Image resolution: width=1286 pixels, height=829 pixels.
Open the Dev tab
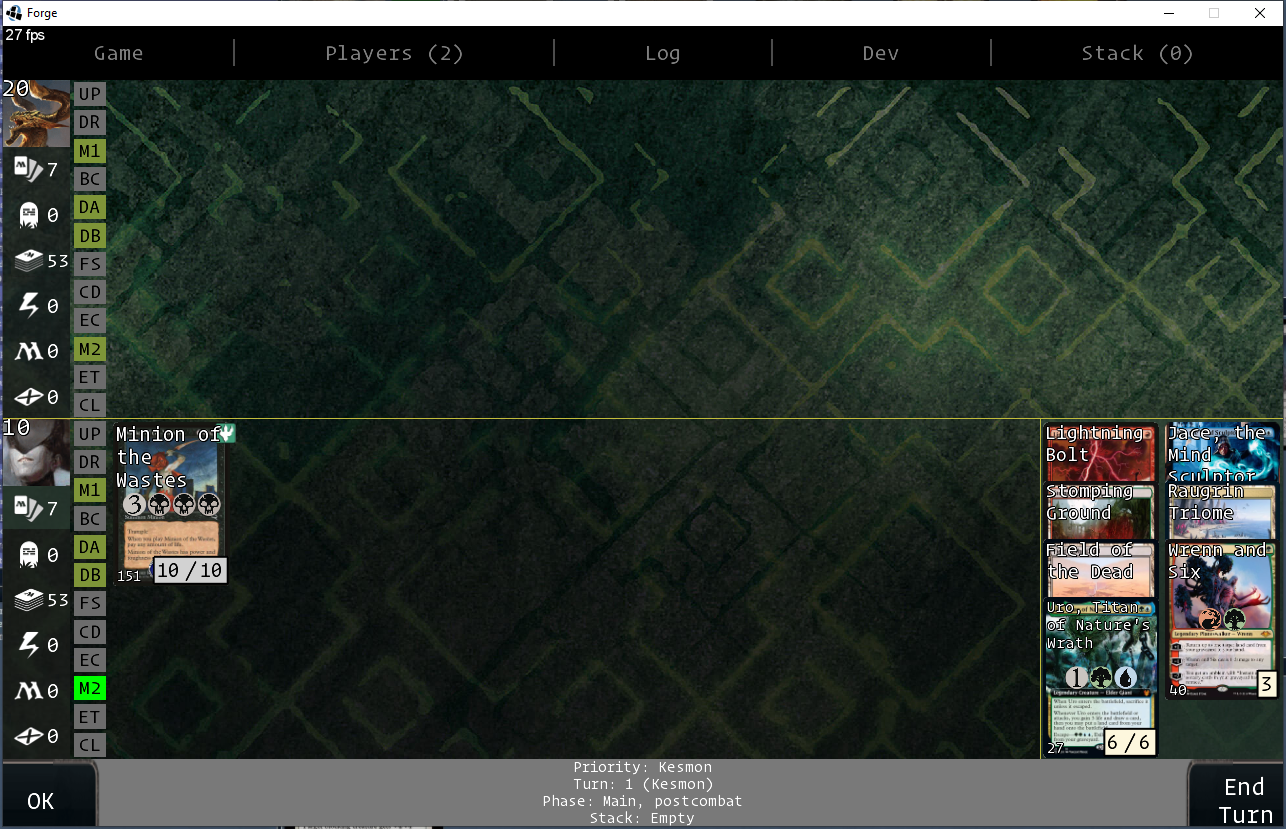click(x=880, y=53)
